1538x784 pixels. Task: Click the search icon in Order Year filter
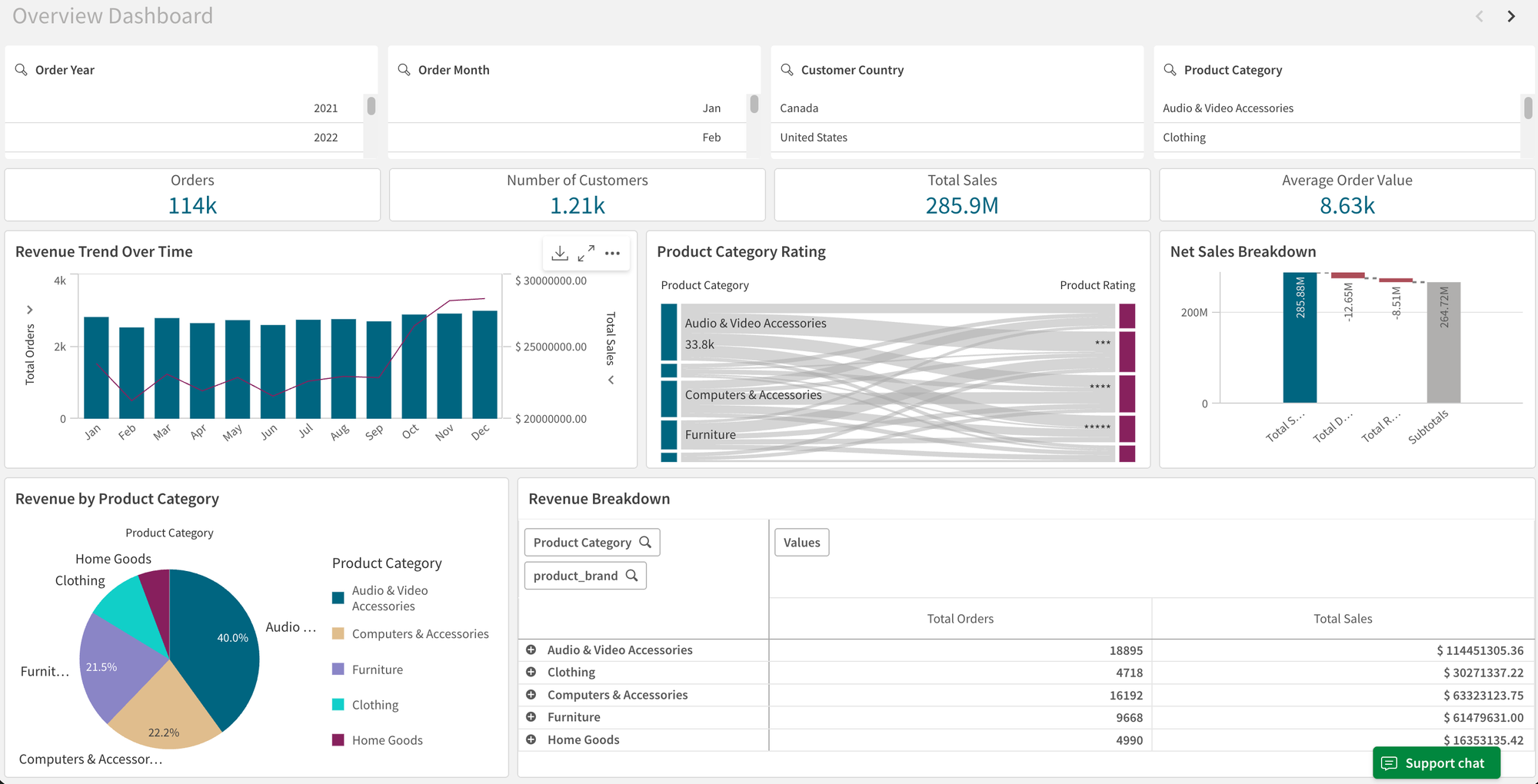(x=21, y=69)
